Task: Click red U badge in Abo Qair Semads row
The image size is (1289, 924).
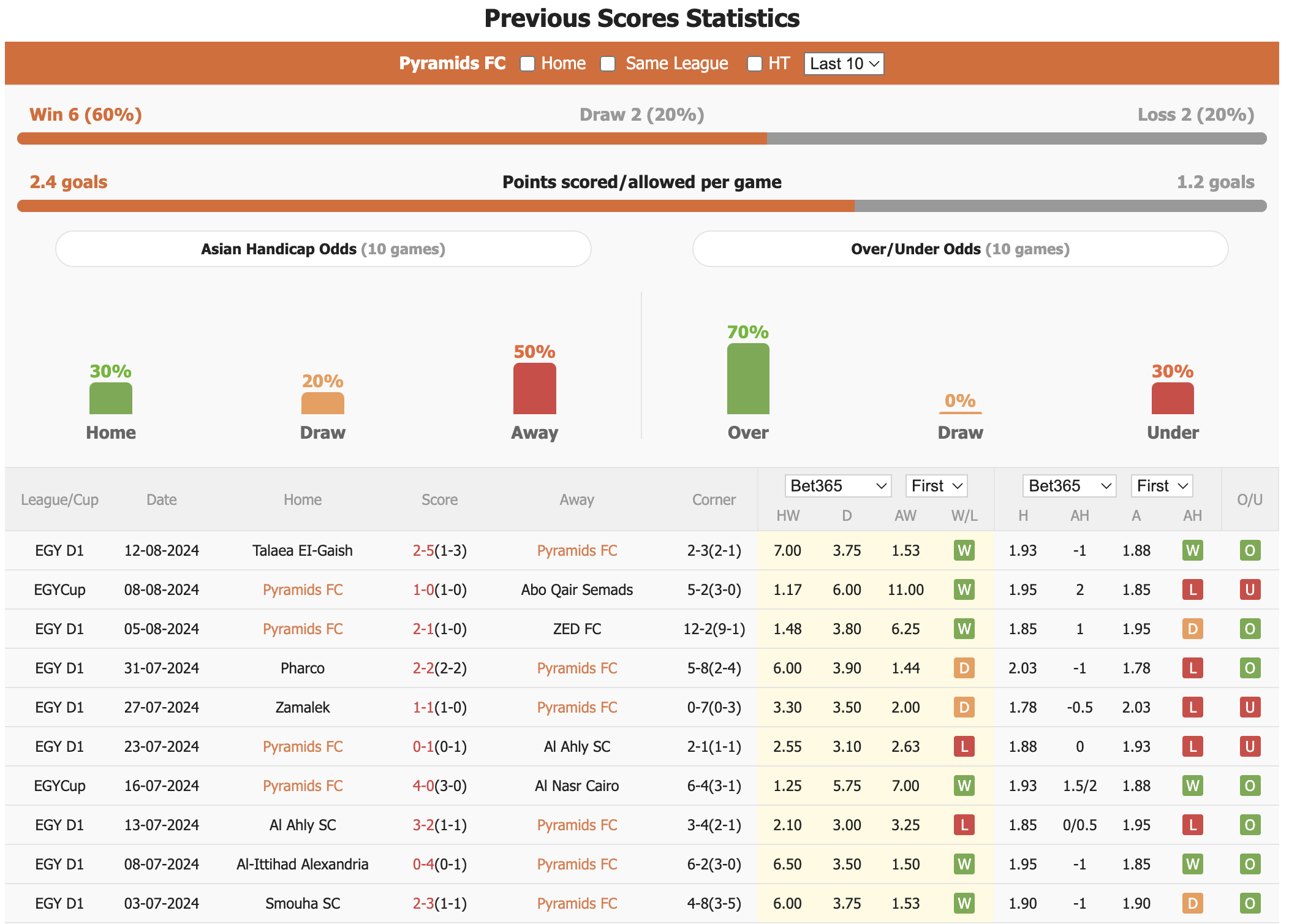Action: coord(1250,589)
